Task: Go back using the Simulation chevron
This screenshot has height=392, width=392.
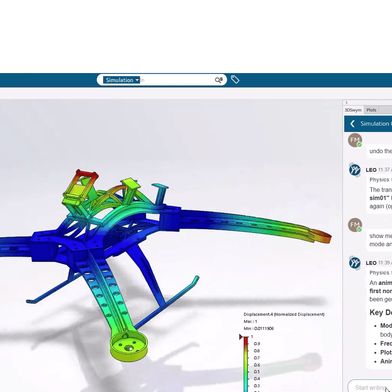Action: [352, 124]
